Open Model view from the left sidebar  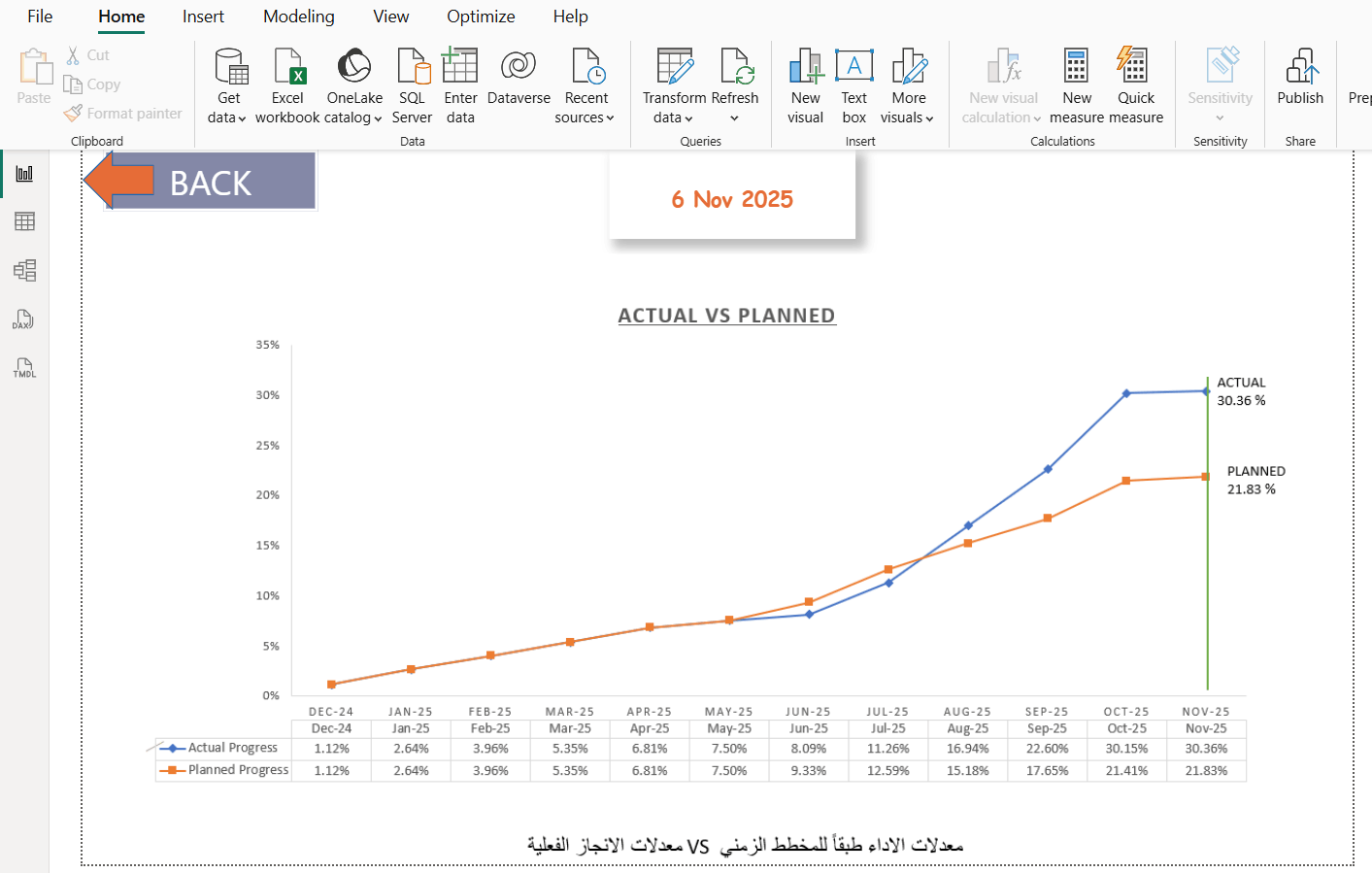pyautogui.click(x=23, y=270)
